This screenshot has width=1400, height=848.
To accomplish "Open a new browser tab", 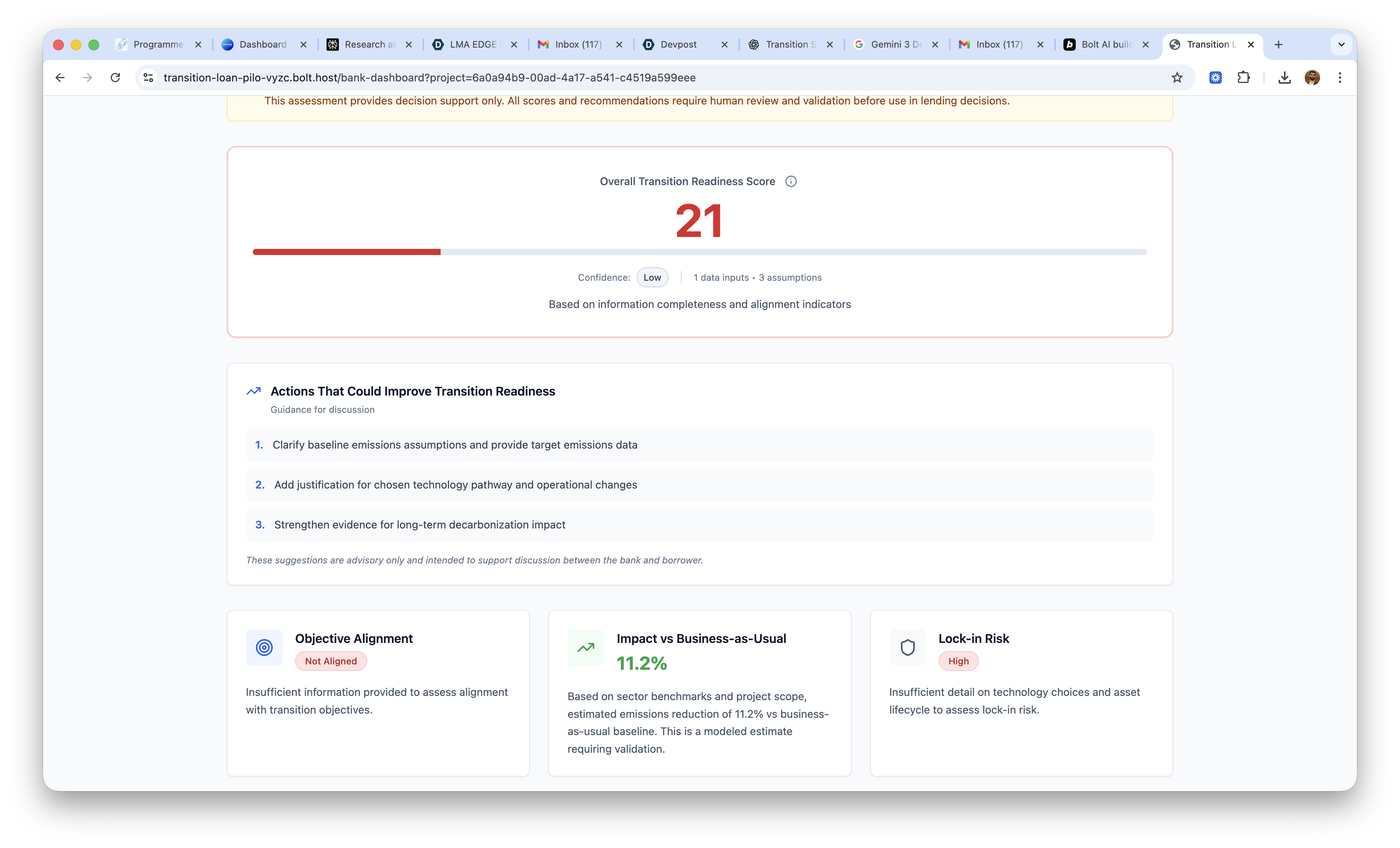I will [1279, 44].
